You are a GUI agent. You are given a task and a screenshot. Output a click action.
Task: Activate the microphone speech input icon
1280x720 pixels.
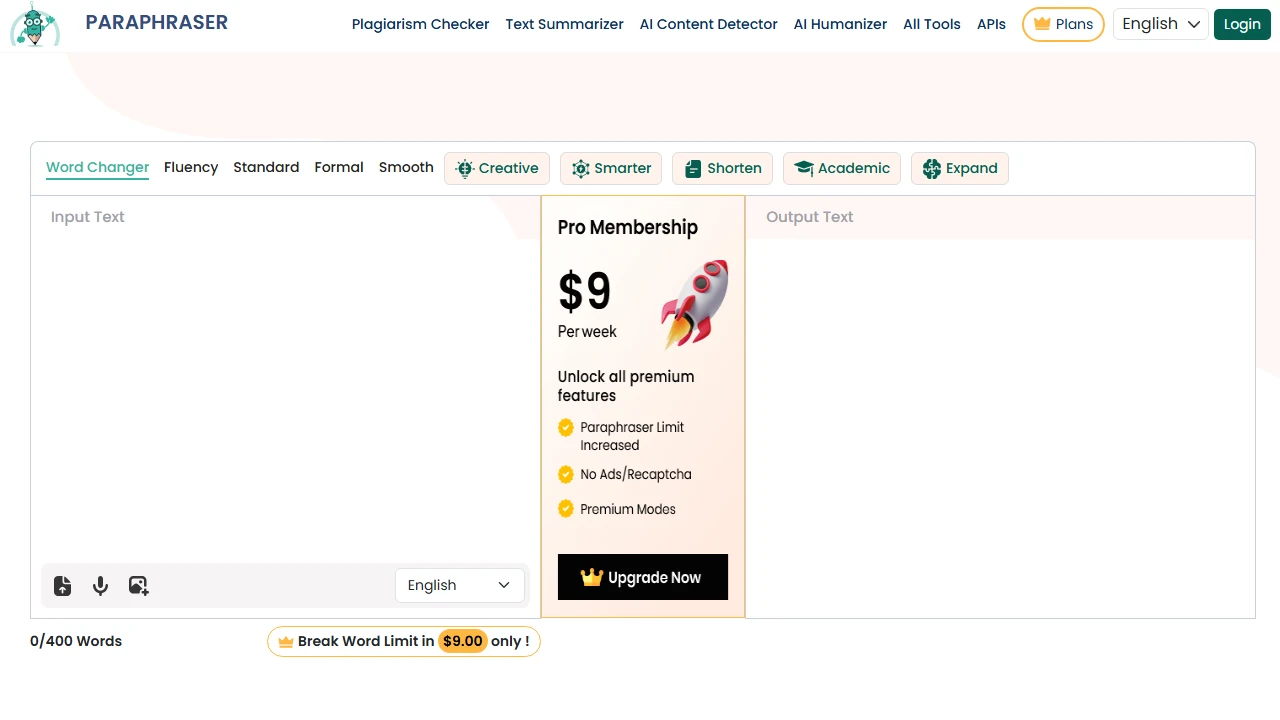click(x=100, y=586)
